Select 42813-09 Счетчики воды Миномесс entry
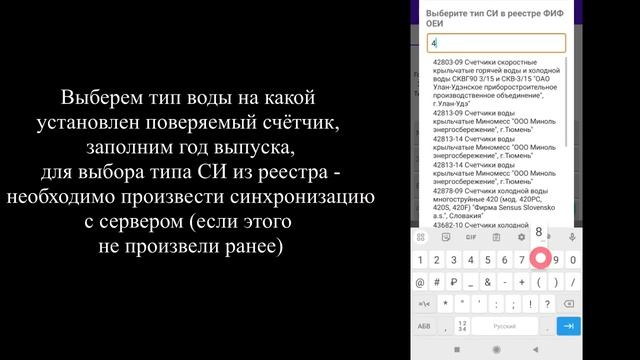 click(495, 121)
